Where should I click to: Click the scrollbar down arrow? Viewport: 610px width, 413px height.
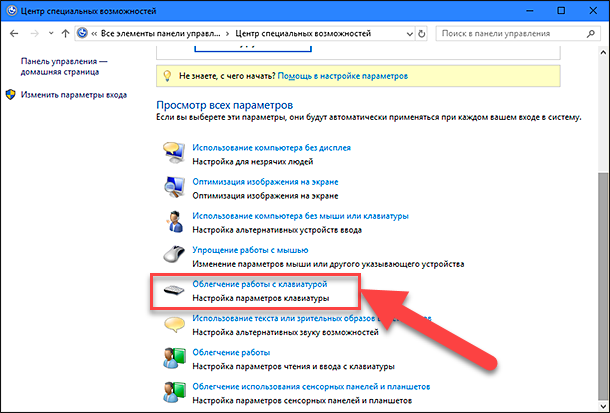[603, 407]
